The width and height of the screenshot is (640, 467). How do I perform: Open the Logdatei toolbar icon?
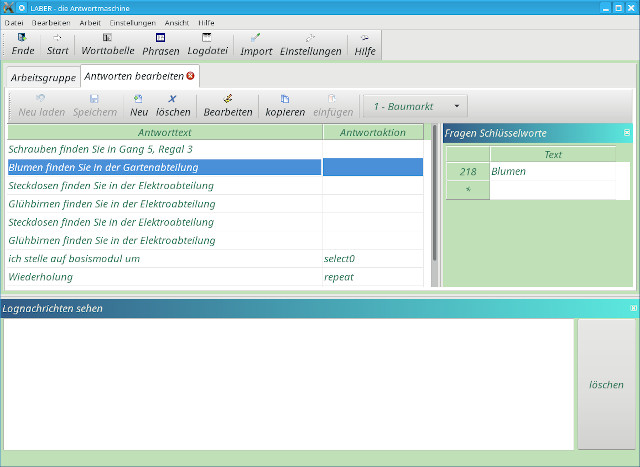click(x=207, y=44)
